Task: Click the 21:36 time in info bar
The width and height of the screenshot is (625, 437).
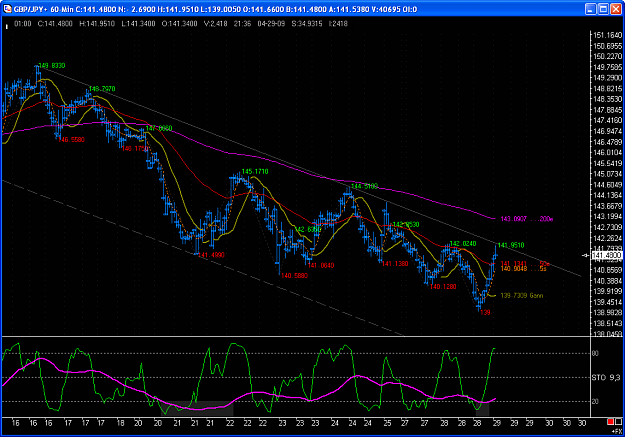Action: [242, 24]
